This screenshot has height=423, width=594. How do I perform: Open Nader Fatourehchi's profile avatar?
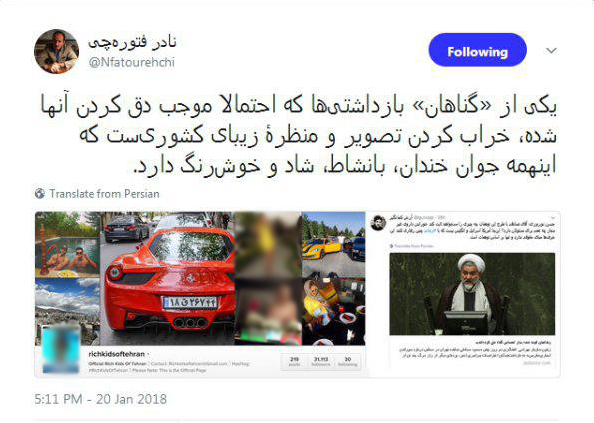pyautogui.click(x=56, y=51)
